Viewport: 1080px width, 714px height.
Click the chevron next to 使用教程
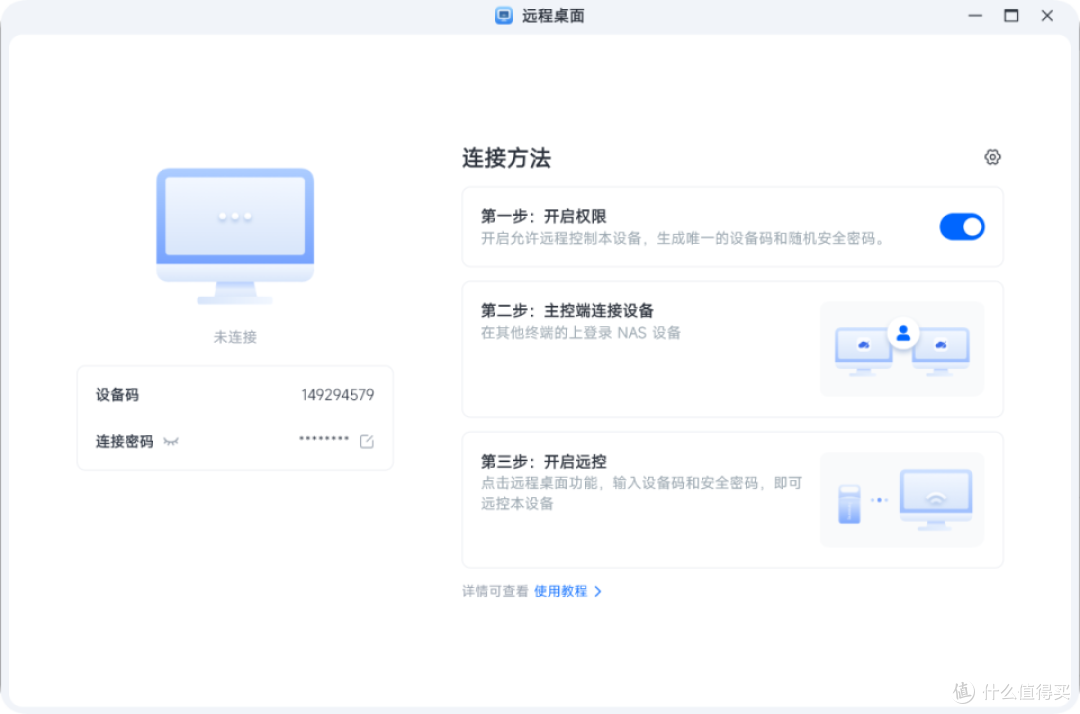[x=598, y=591]
